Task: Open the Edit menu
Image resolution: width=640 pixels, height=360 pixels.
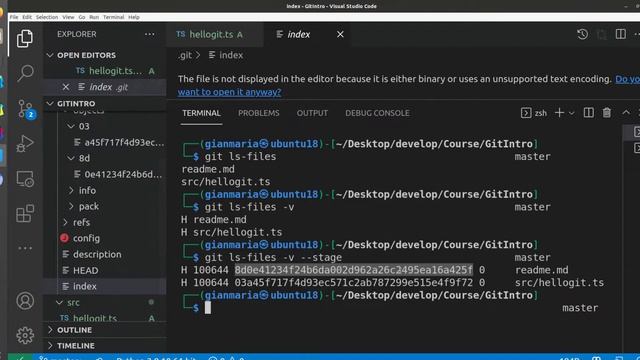Action: pyautogui.click(x=27, y=17)
